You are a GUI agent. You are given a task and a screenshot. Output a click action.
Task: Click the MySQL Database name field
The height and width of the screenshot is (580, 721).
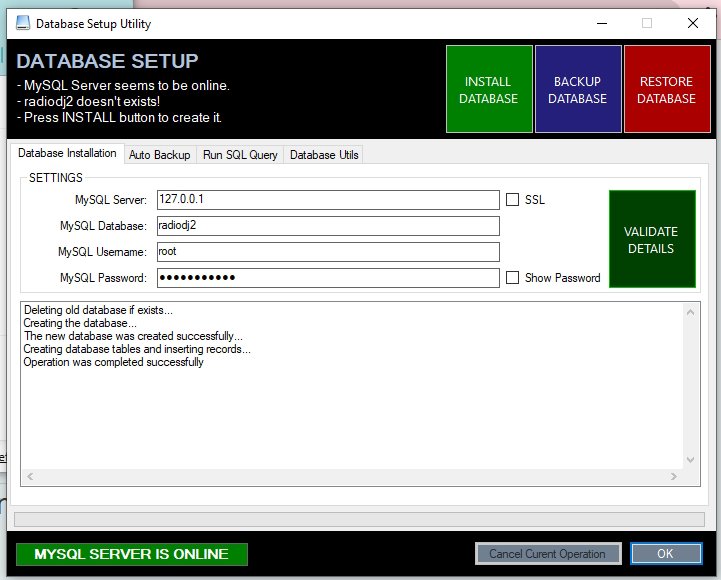327,226
